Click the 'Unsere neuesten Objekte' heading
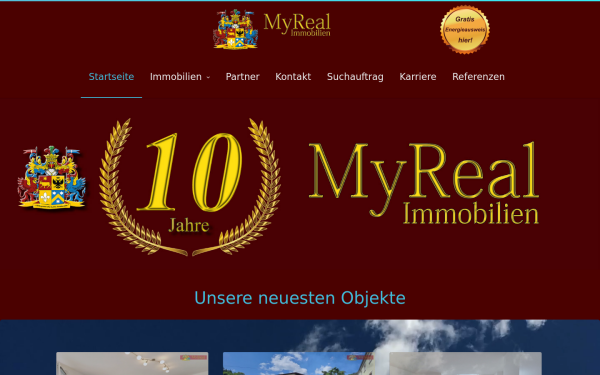600x375 pixels. (x=300, y=298)
